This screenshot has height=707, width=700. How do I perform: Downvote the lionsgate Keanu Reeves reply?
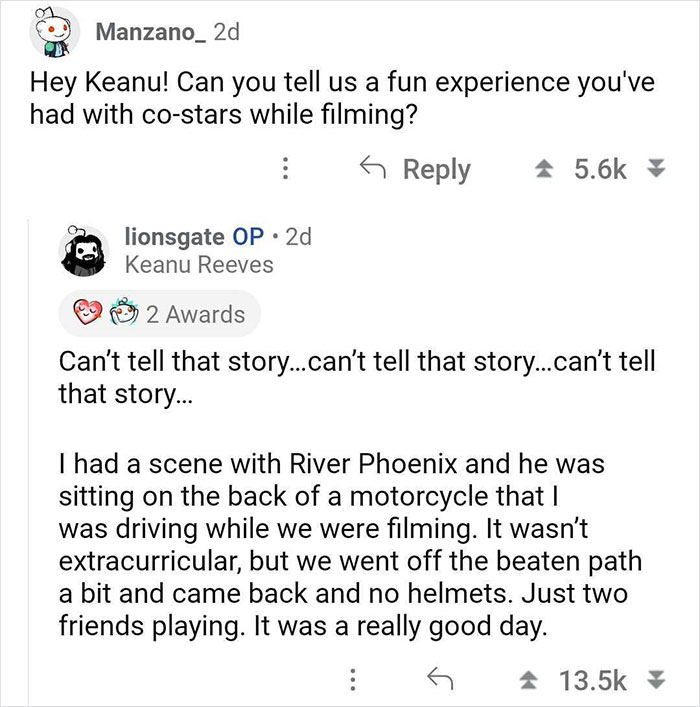pos(659,682)
